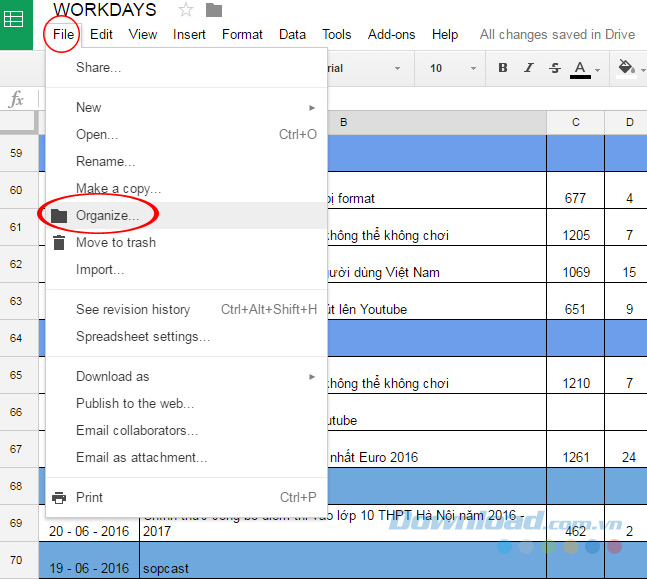Click the WORKDAYS document title

click(x=105, y=9)
